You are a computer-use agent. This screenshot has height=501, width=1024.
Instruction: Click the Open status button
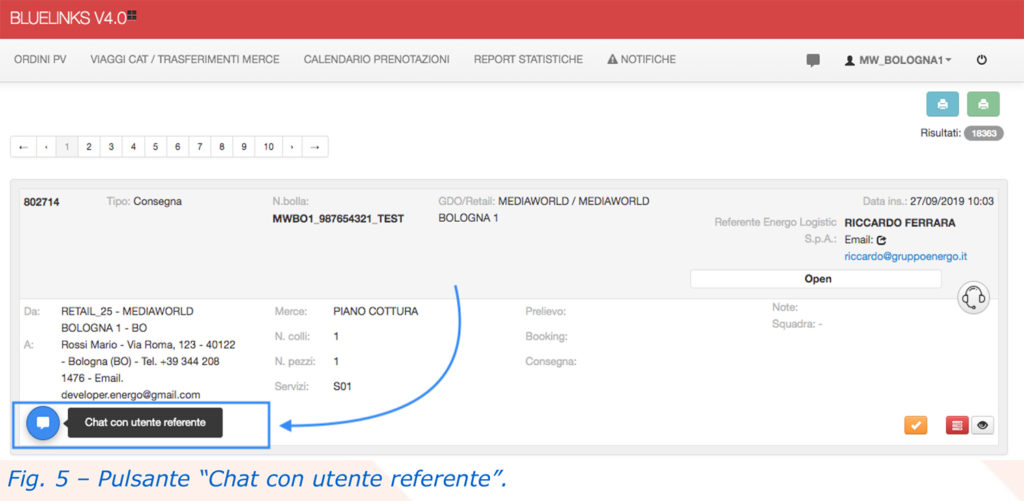[816, 279]
